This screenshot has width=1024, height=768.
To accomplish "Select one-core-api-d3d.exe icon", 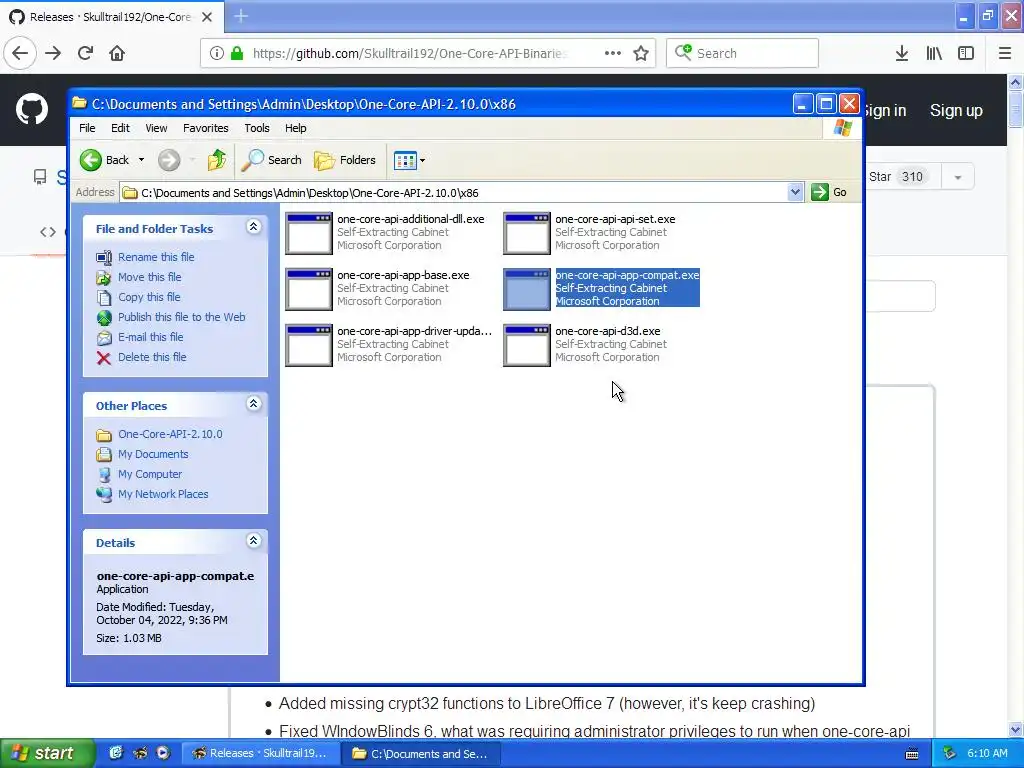I will click(526, 345).
